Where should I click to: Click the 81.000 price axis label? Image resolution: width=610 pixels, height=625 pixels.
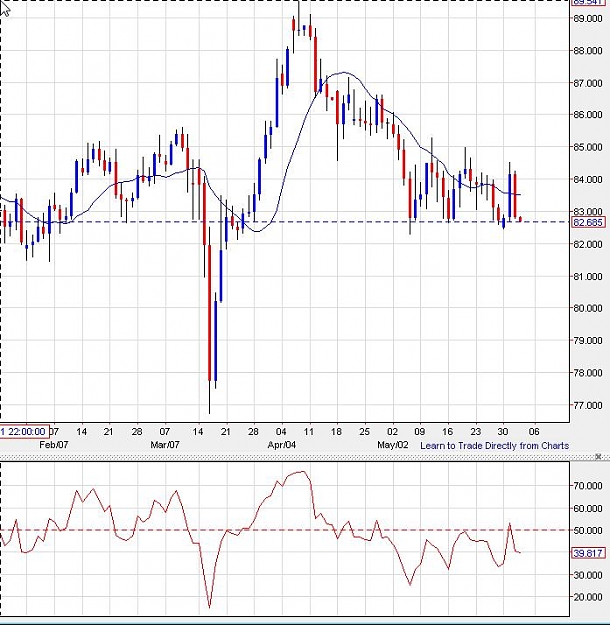point(588,276)
